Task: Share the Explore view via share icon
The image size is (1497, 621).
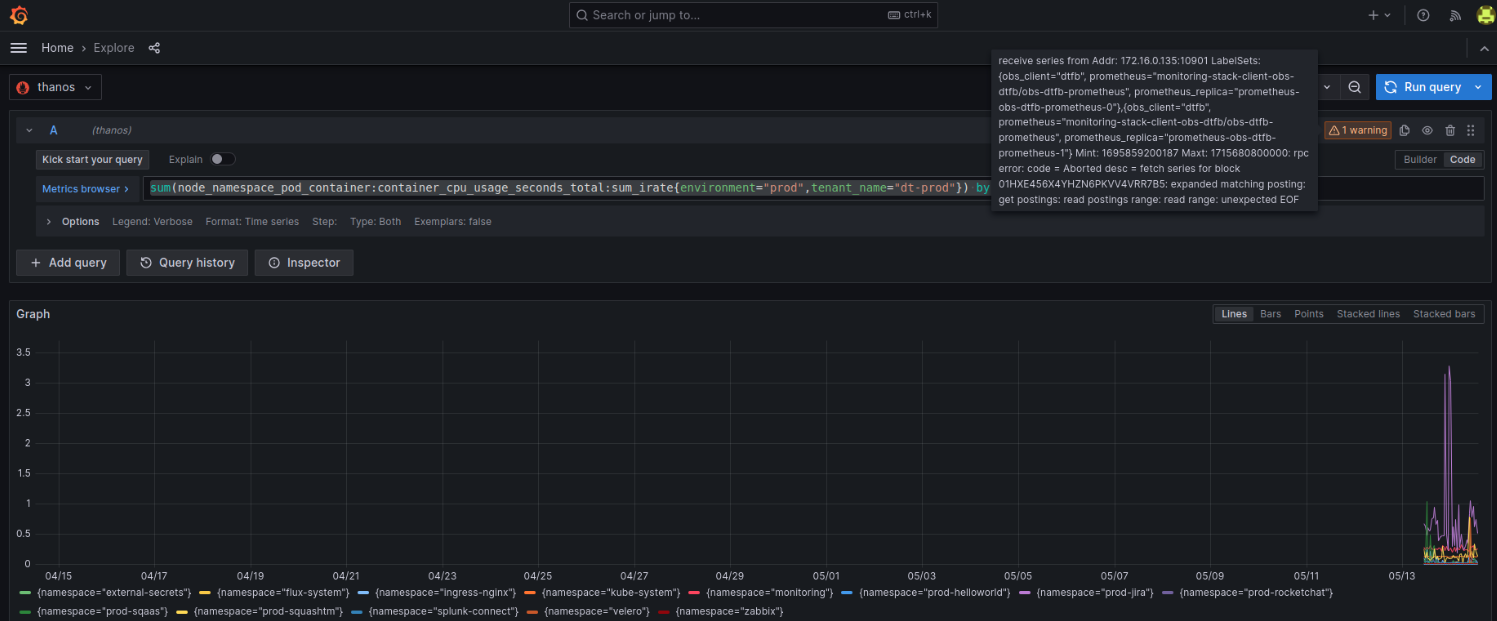Action: click(154, 48)
